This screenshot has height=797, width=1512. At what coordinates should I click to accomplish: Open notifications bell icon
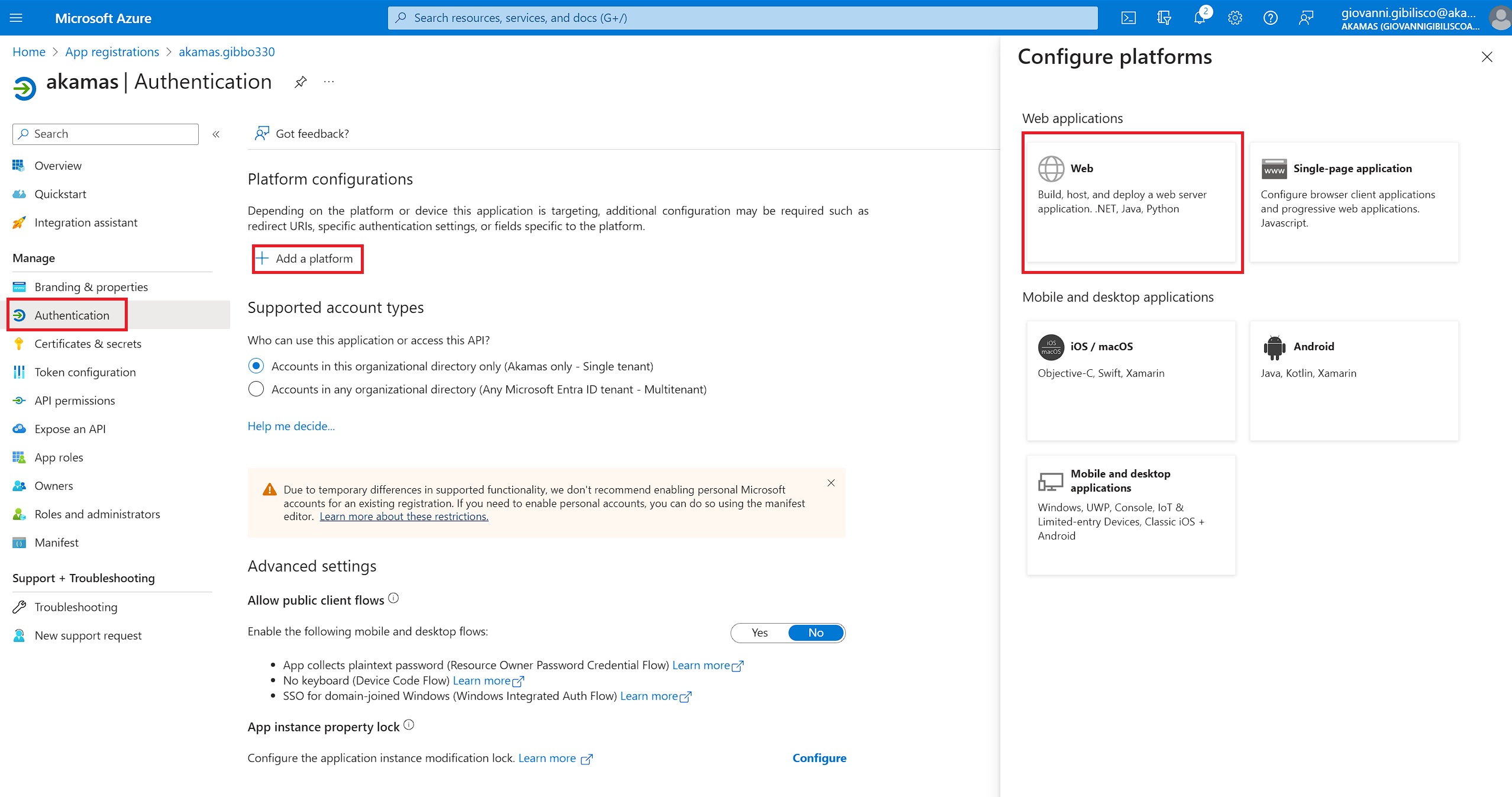(x=1199, y=18)
